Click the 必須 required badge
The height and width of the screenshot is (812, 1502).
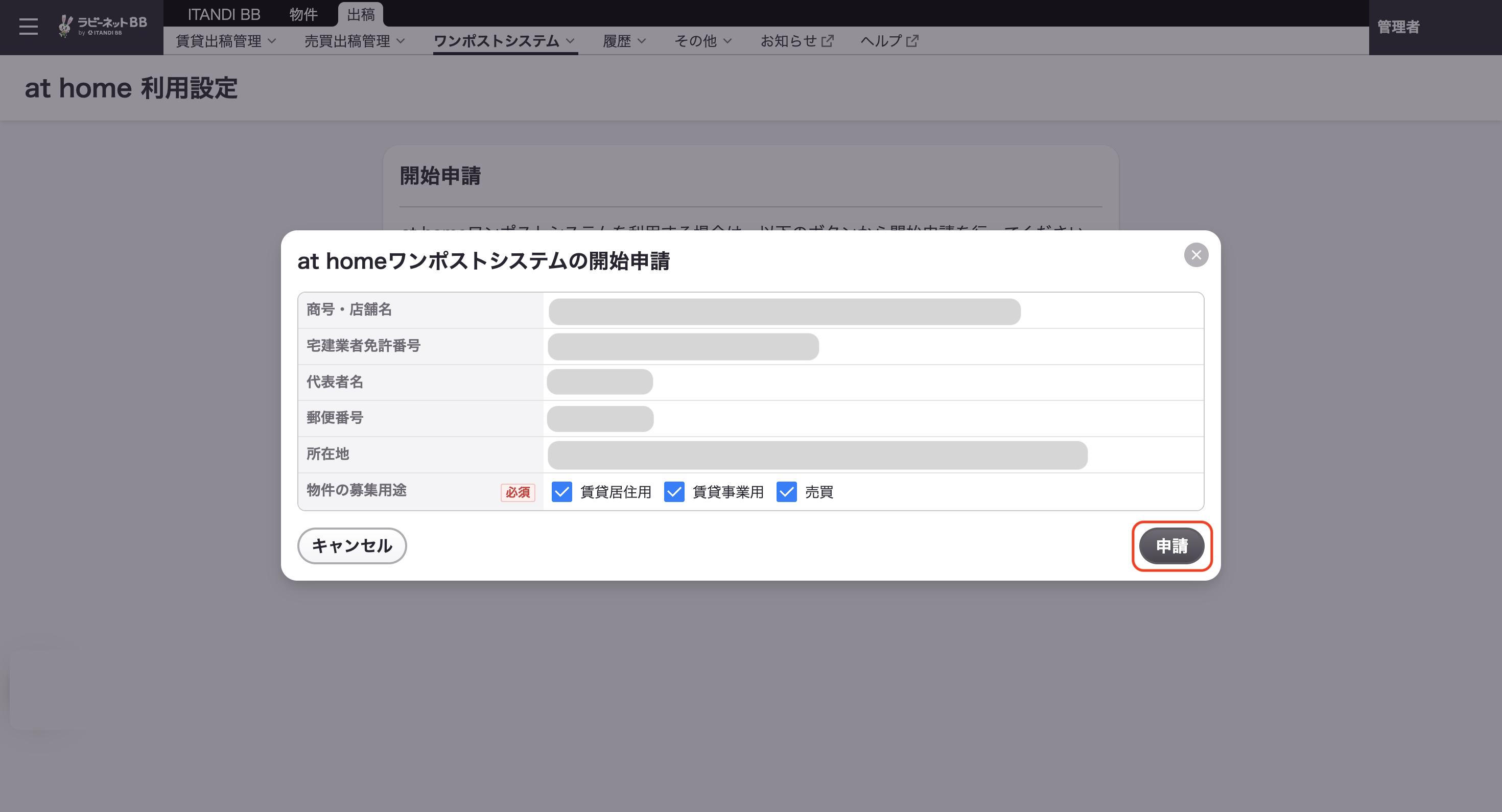pos(518,492)
